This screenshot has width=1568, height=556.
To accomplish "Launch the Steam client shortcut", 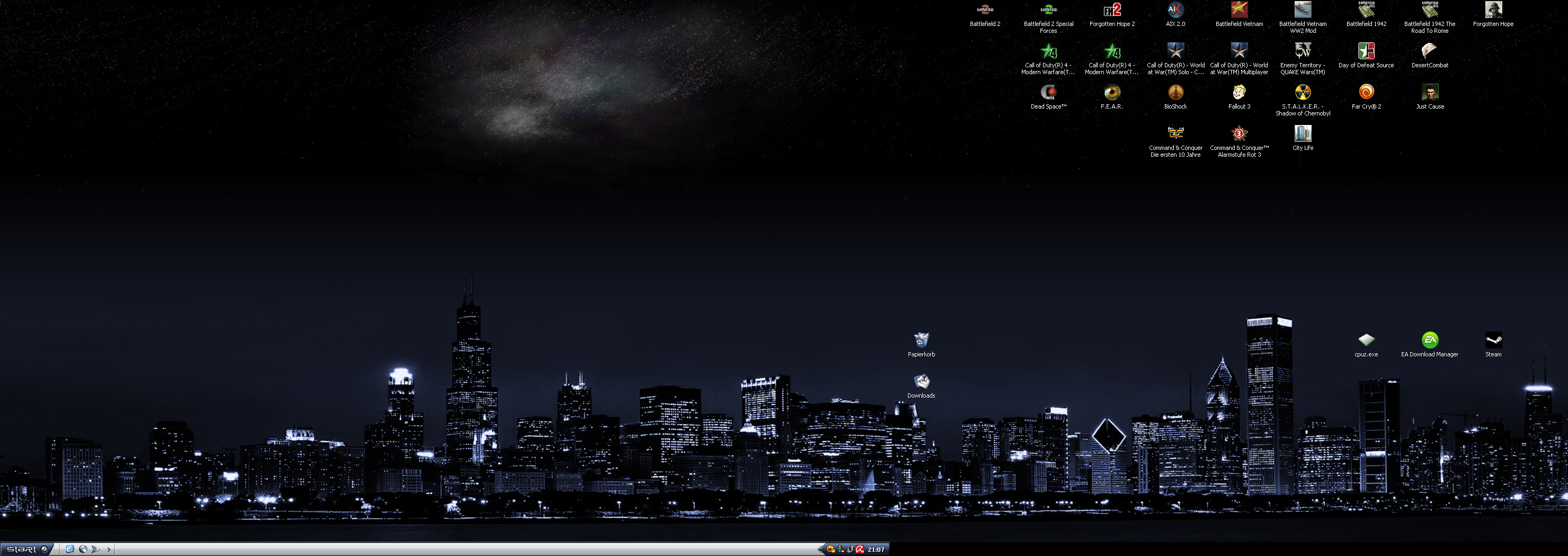I will (1493, 340).
